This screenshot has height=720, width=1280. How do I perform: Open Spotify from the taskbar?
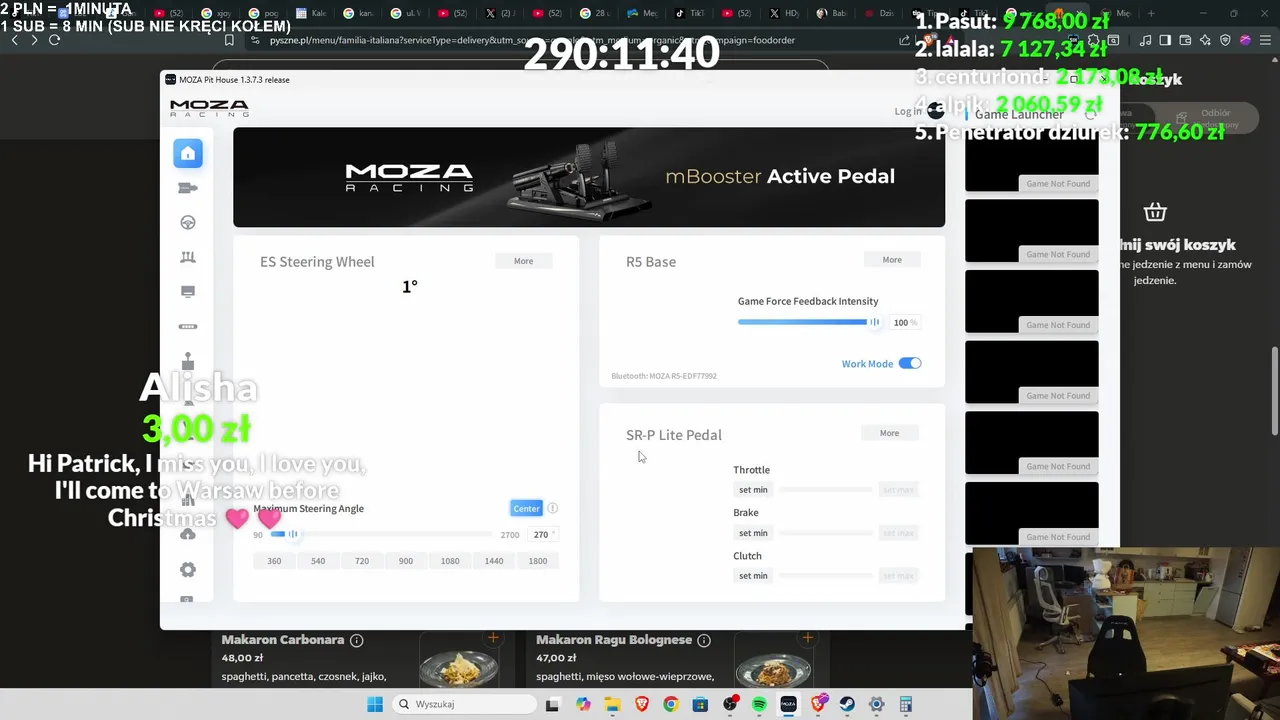click(759, 704)
